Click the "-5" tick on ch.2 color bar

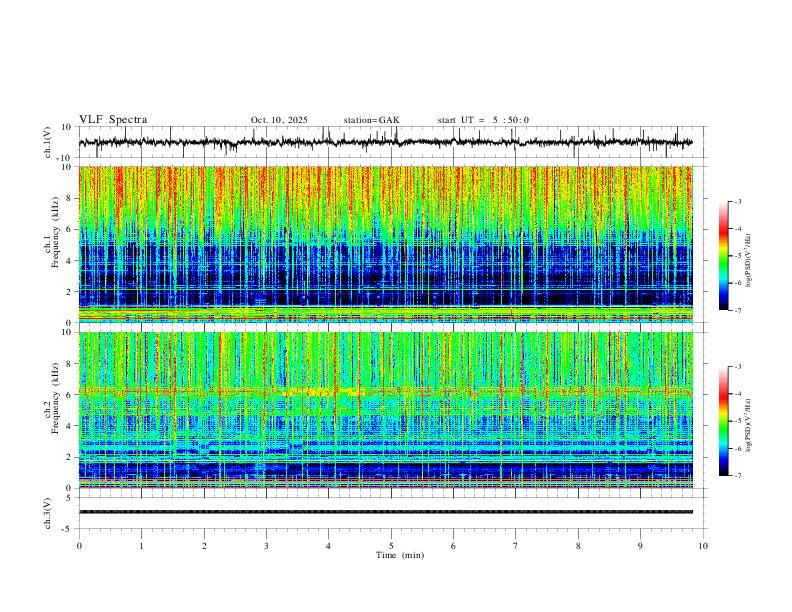pos(737,421)
